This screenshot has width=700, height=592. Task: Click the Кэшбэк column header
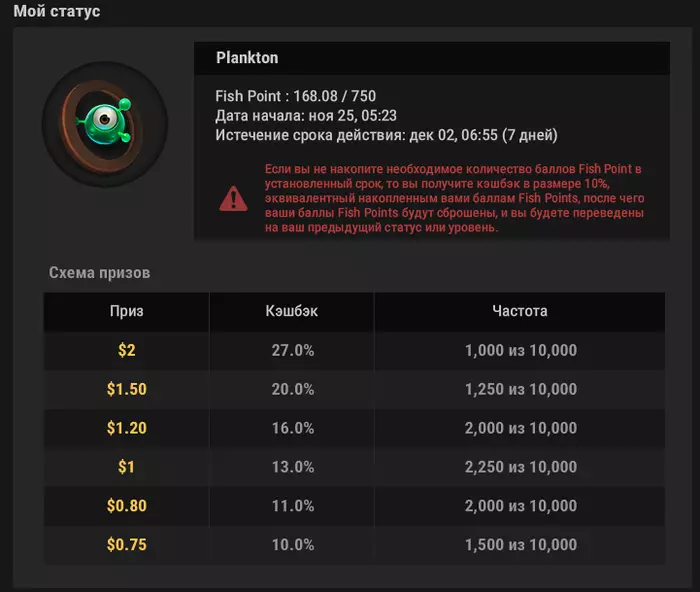(x=292, y=311)
